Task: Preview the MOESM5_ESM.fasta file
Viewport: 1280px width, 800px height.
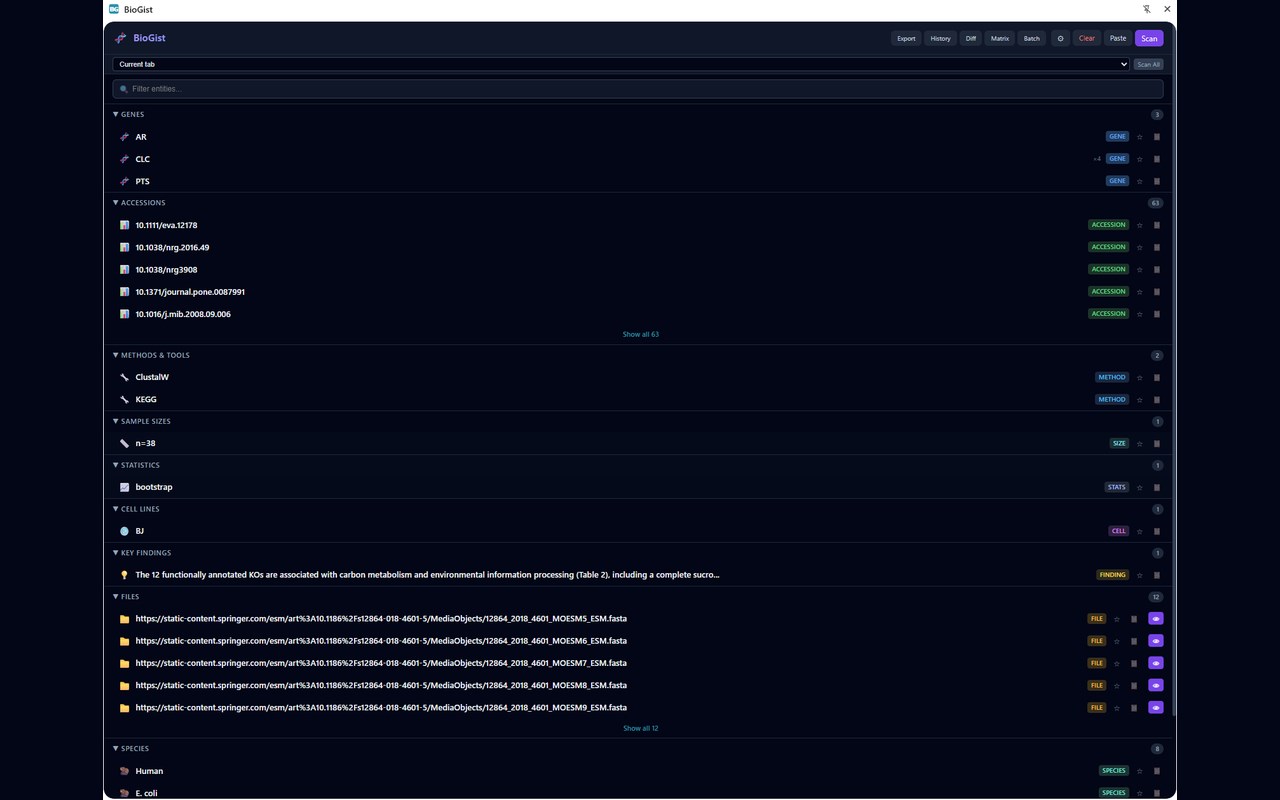Action: tap(1156, 619)
